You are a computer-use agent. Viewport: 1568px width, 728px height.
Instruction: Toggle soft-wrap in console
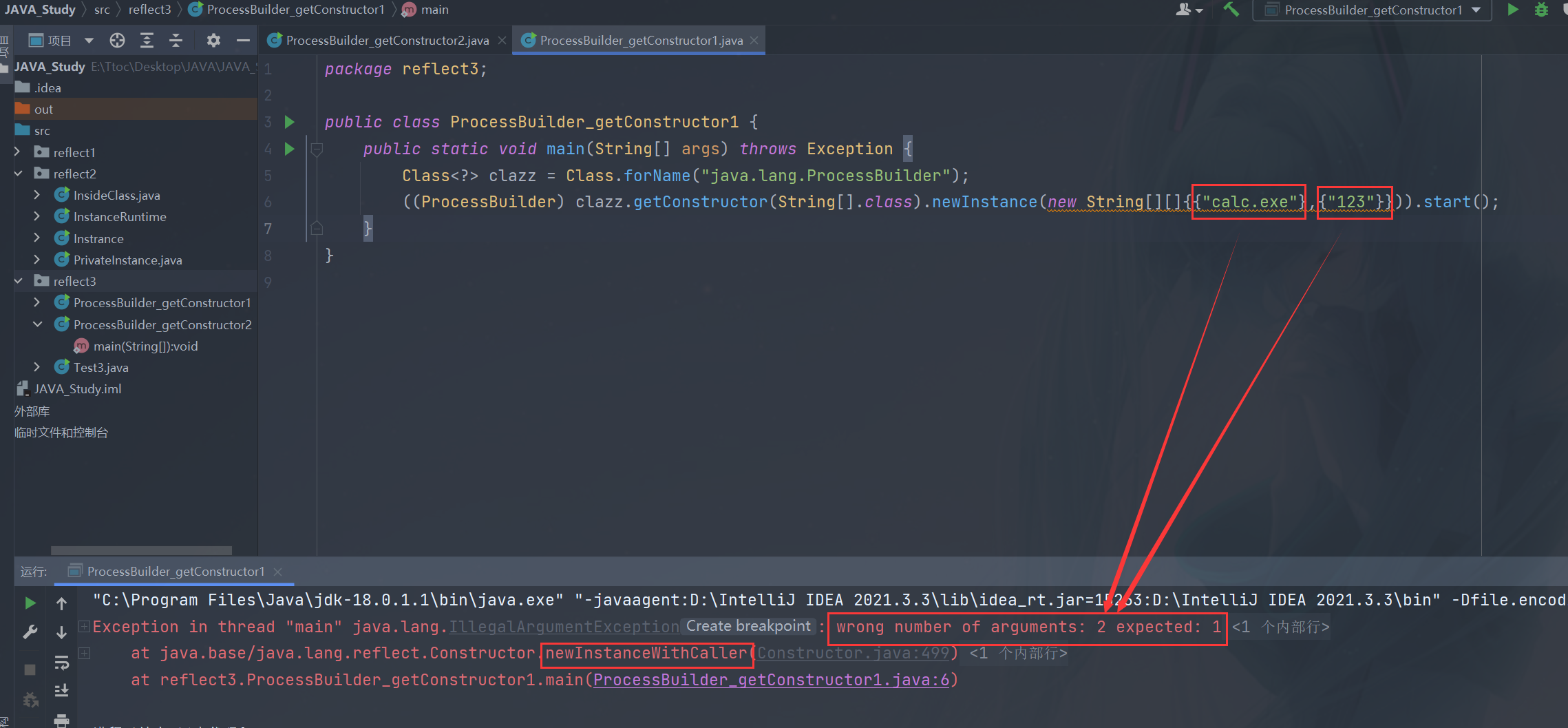61,663
